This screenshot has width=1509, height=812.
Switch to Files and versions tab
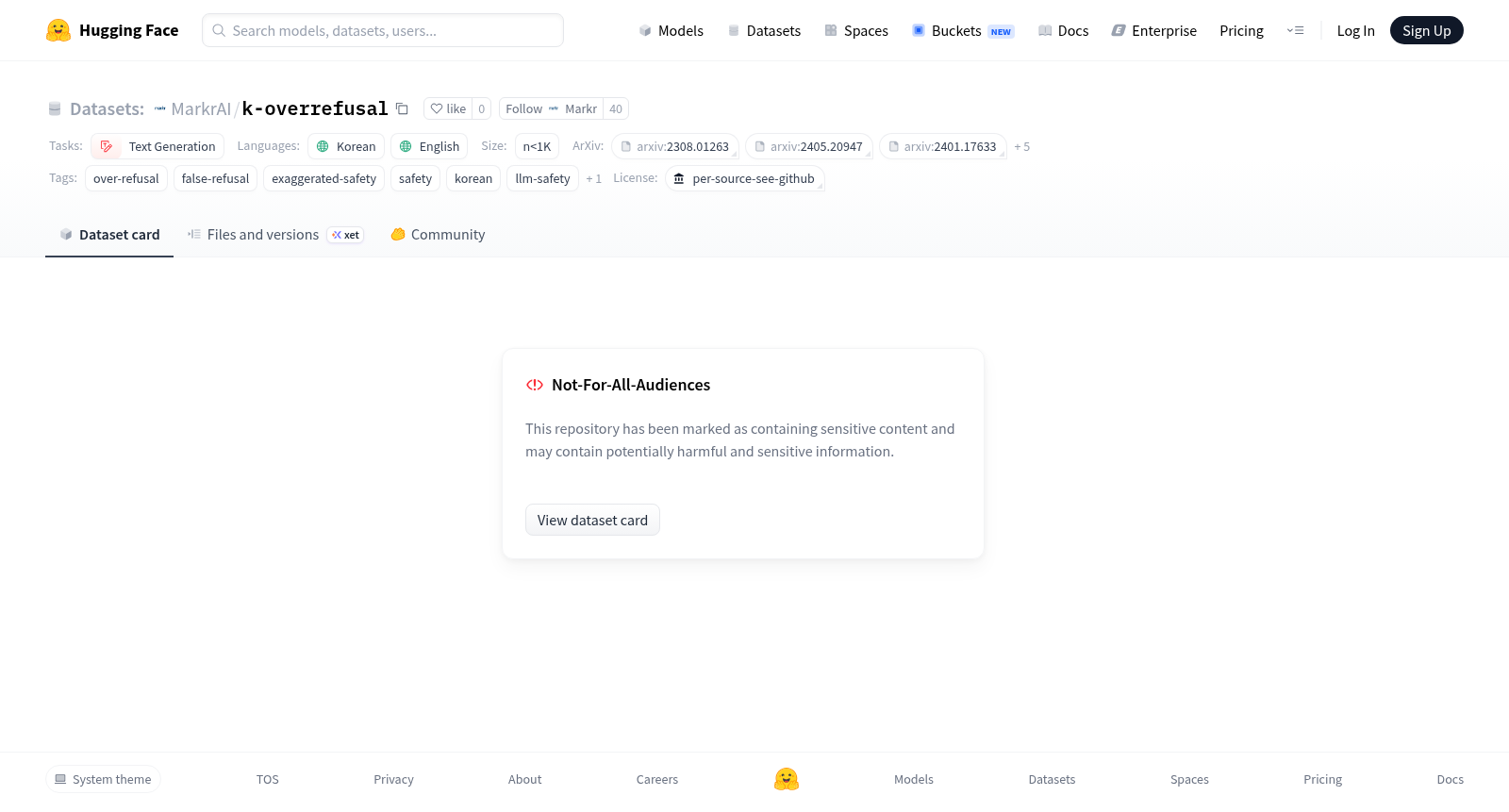coord(274,234)
